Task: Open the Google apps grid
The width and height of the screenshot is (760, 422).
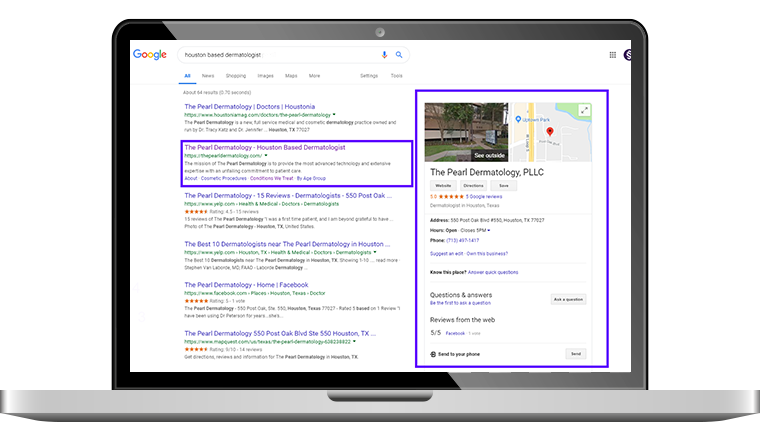Action: pyautogui.click(x=613, y=55)
